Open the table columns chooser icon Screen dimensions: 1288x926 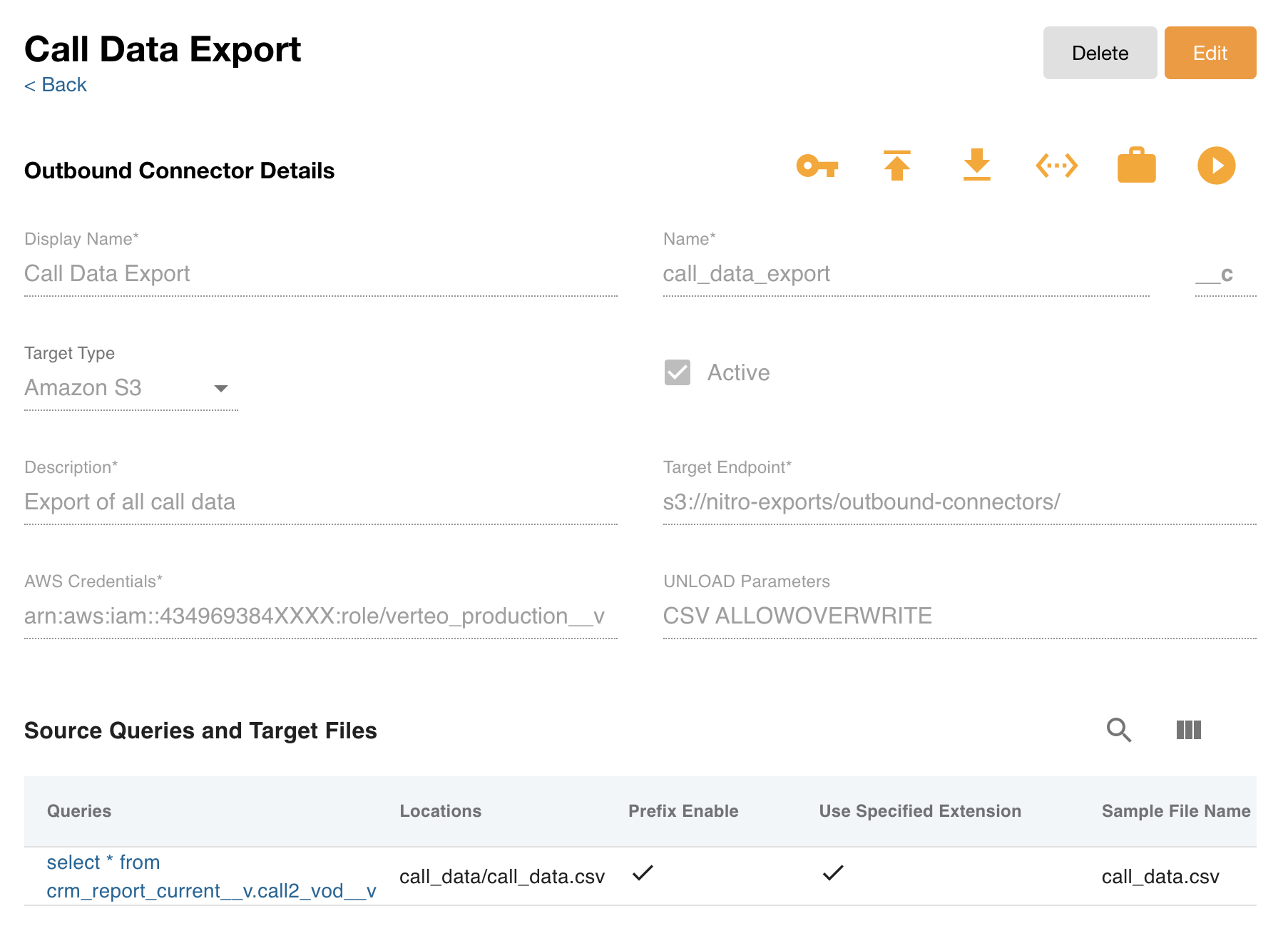(x=1188, y=730)
